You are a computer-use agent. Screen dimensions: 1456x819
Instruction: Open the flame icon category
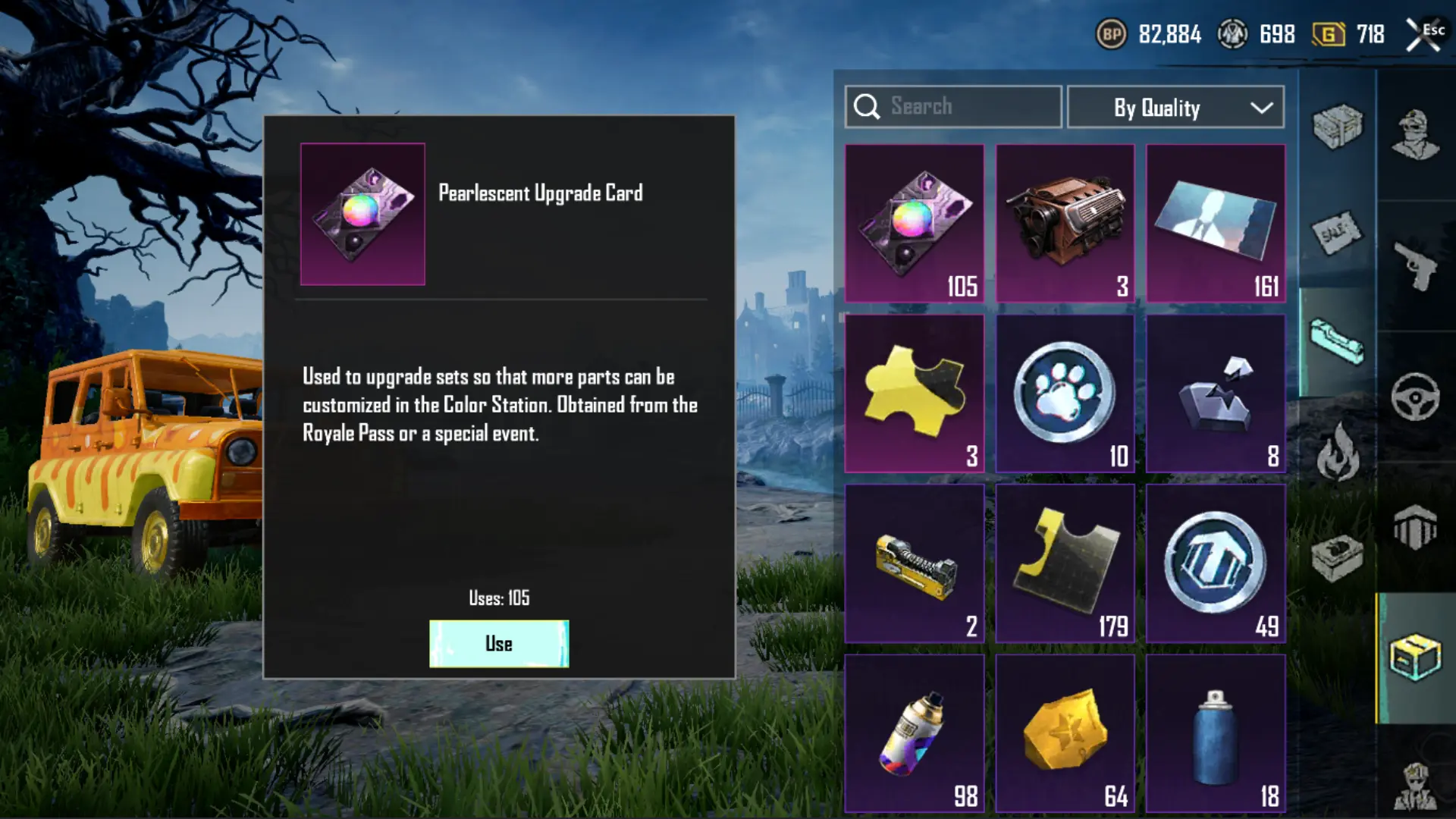click(x=1337, y=451)
